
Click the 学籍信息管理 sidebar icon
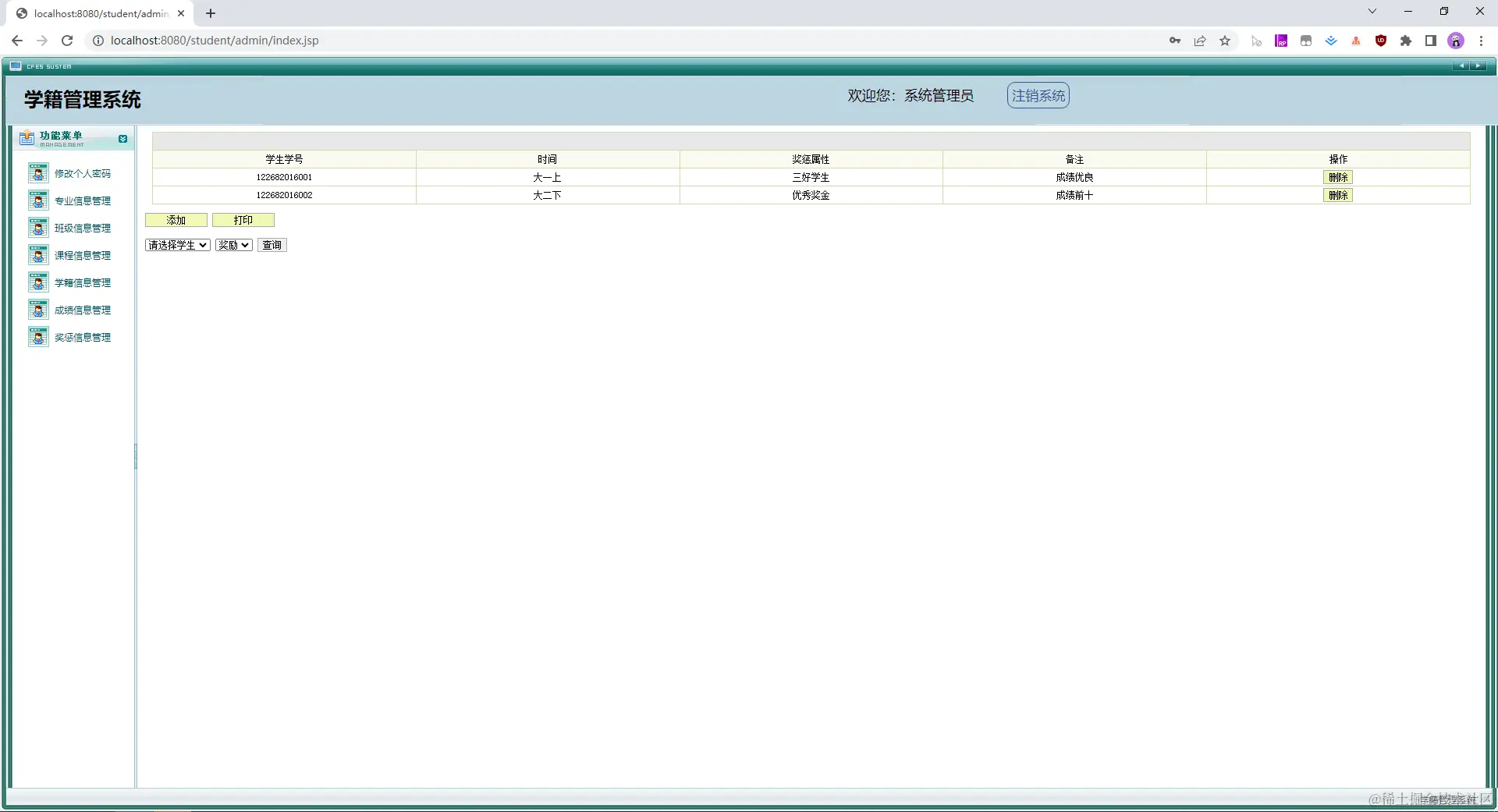(38, 282)
